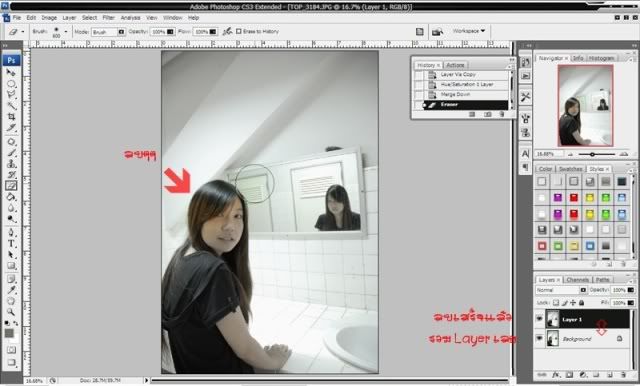Image resolution: width=640 pixels, height=386 pixels.
Task: Select the Eyedropper tool
Action: pyautogui.click(x=11, y=290)
